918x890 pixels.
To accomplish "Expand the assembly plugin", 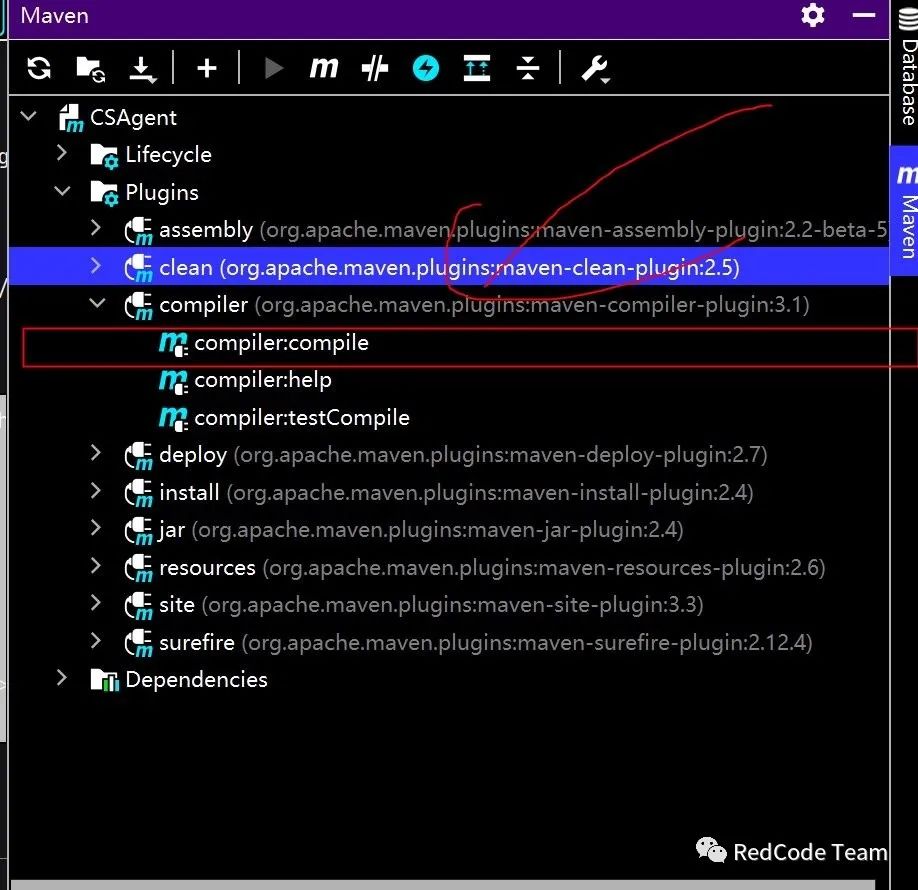I will click(97, 228).
